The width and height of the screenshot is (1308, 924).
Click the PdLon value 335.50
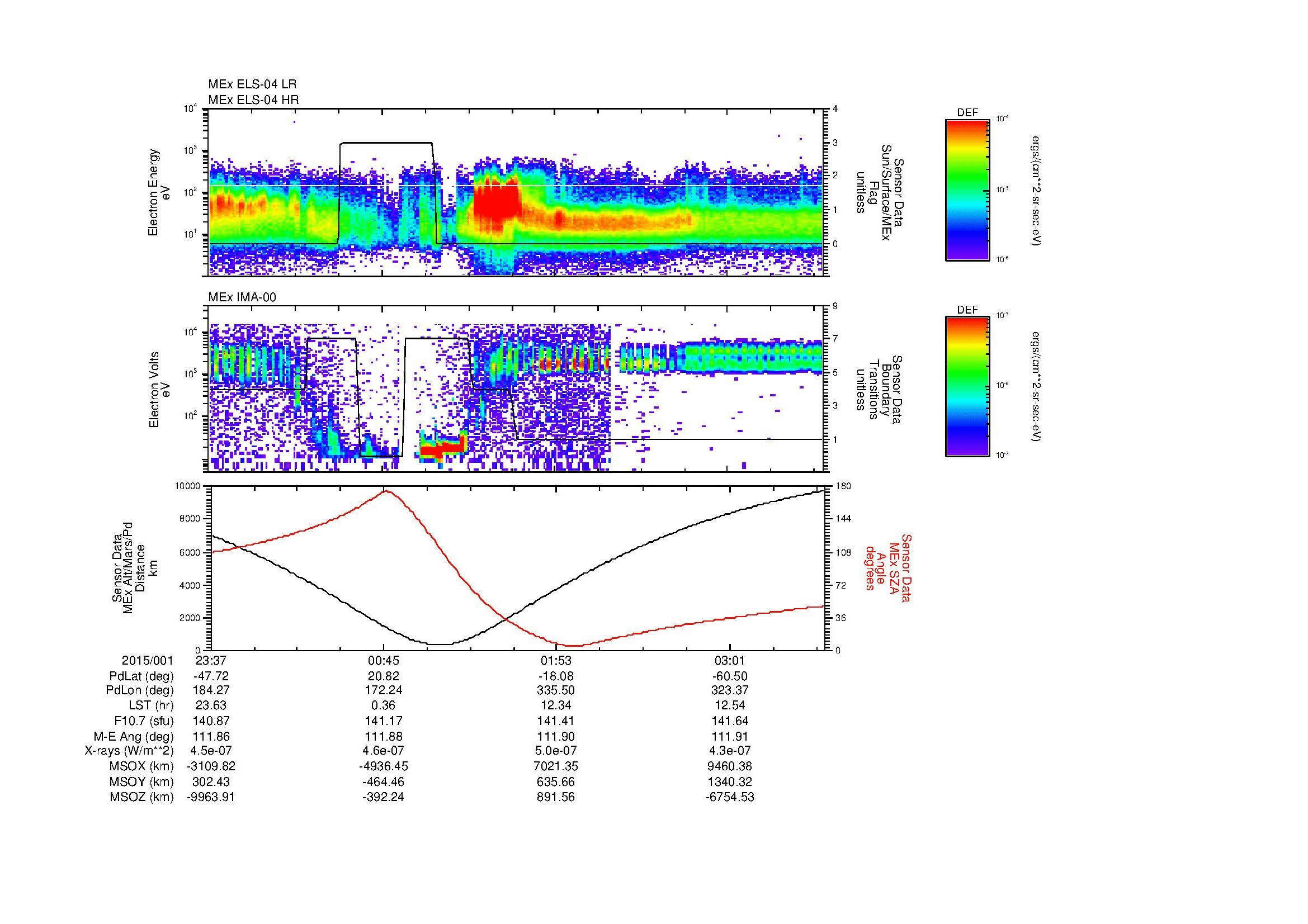556,690
